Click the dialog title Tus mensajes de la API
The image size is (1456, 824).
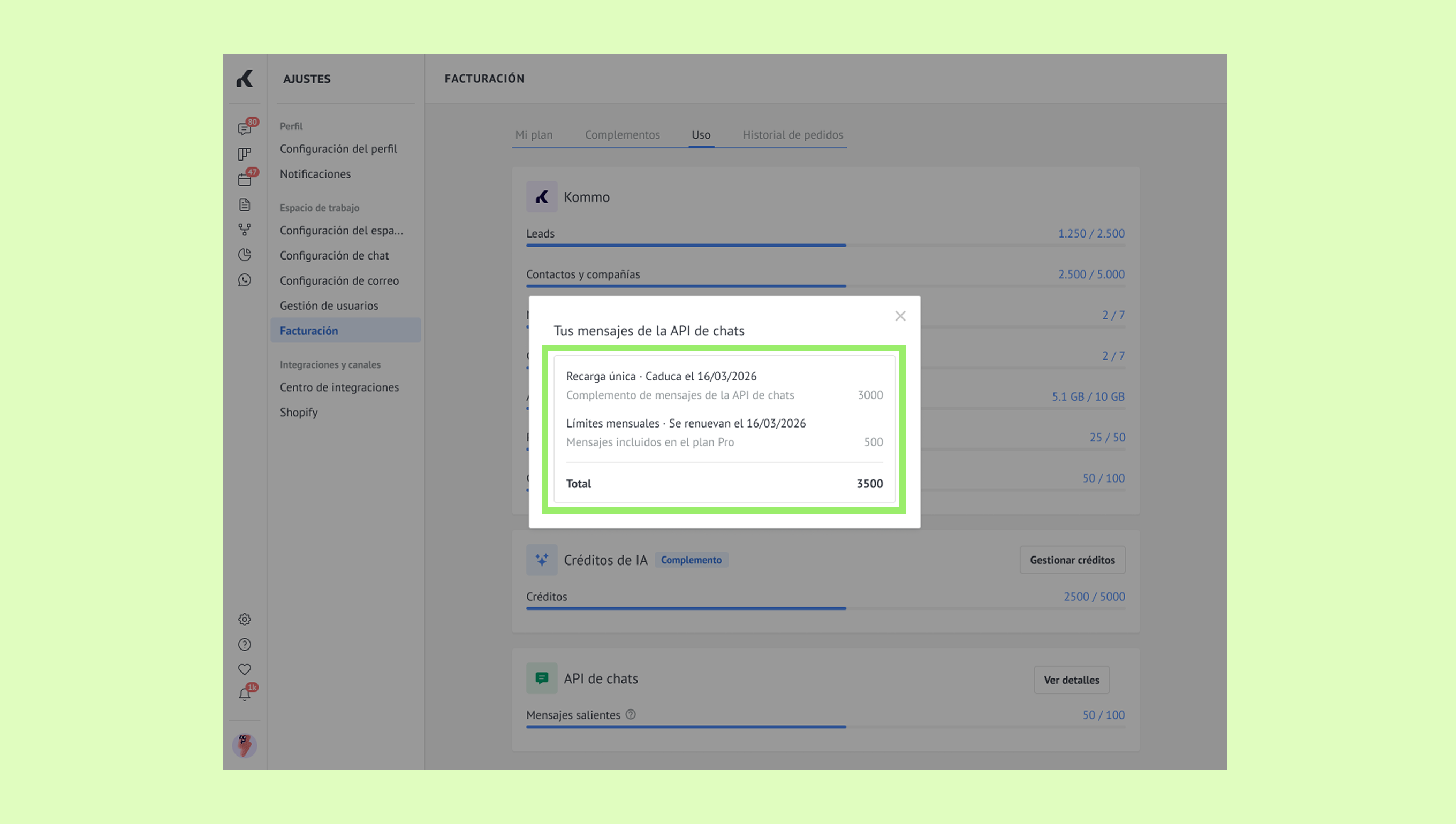(649, 331)
